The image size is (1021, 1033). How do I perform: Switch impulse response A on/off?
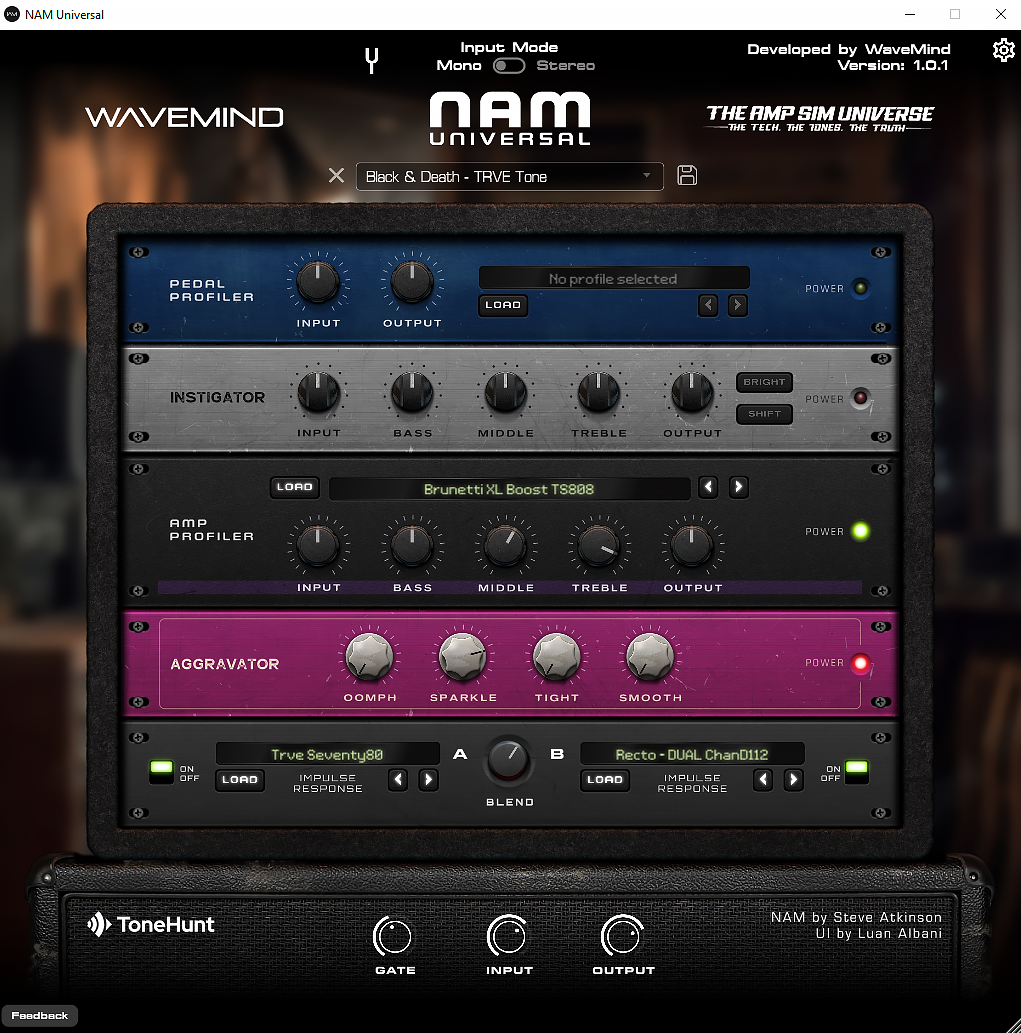pyautogui.click(x=161, y=771)
